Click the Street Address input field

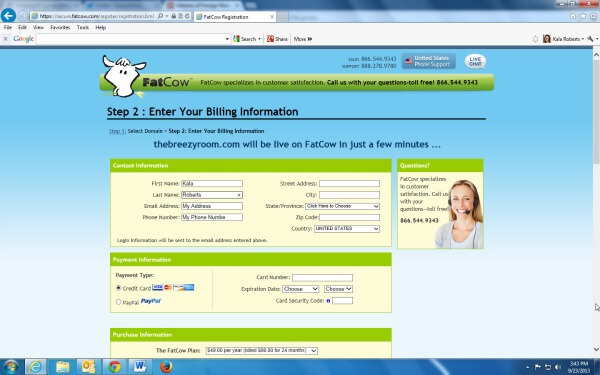(x=350, y=184)
